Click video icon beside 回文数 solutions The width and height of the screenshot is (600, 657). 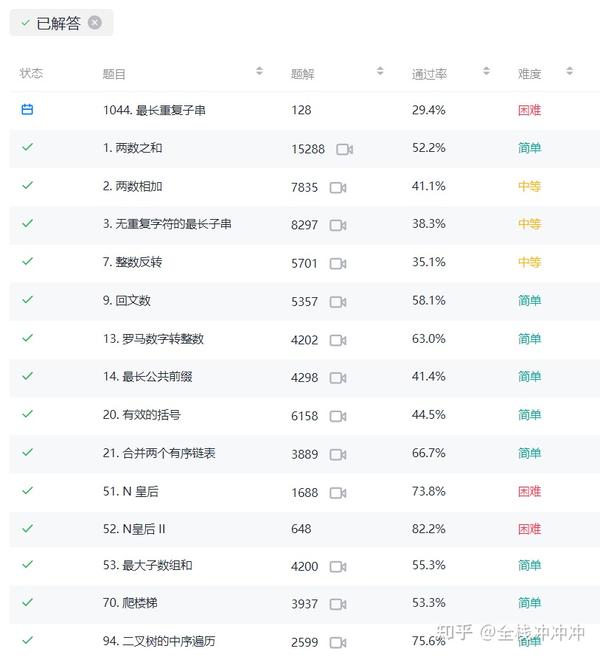click(338, 302)
